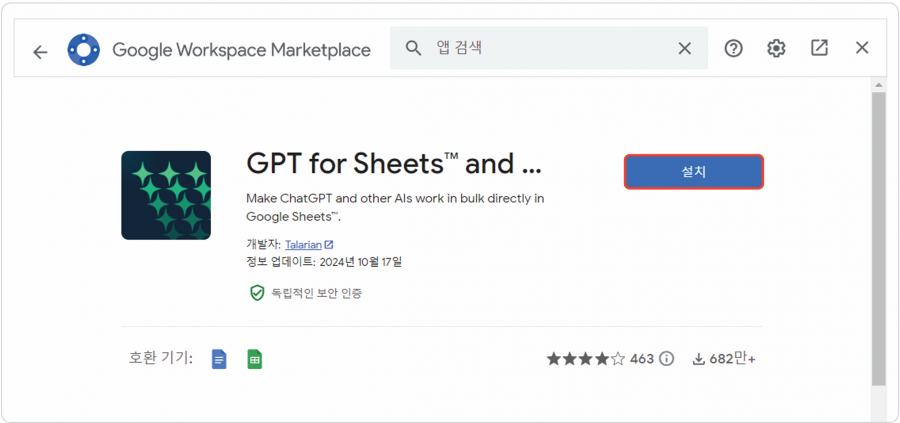Screen dimensions: 900x423
Task: Click the blue 설치 install button
Action: click(693, 172)
